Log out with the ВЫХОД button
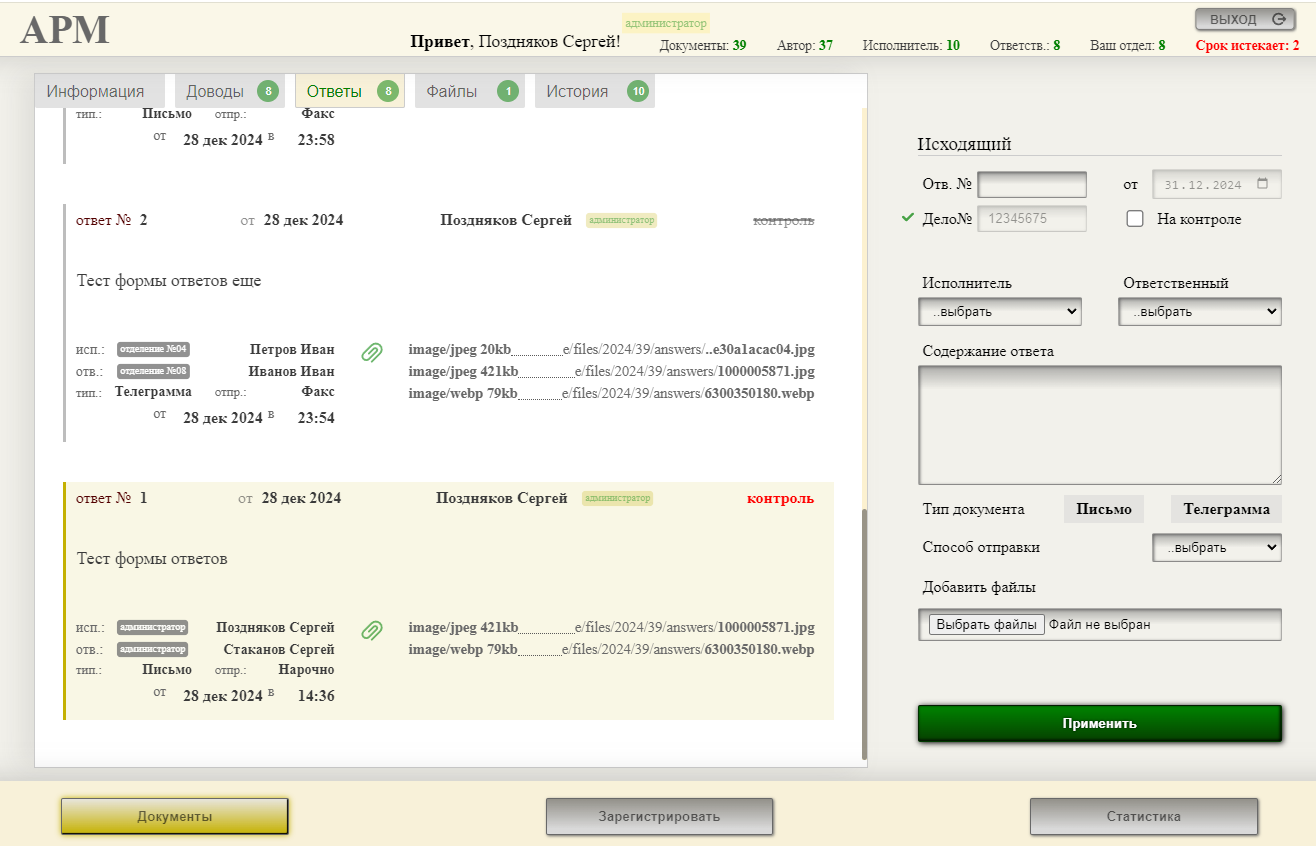 [1244, 19]
